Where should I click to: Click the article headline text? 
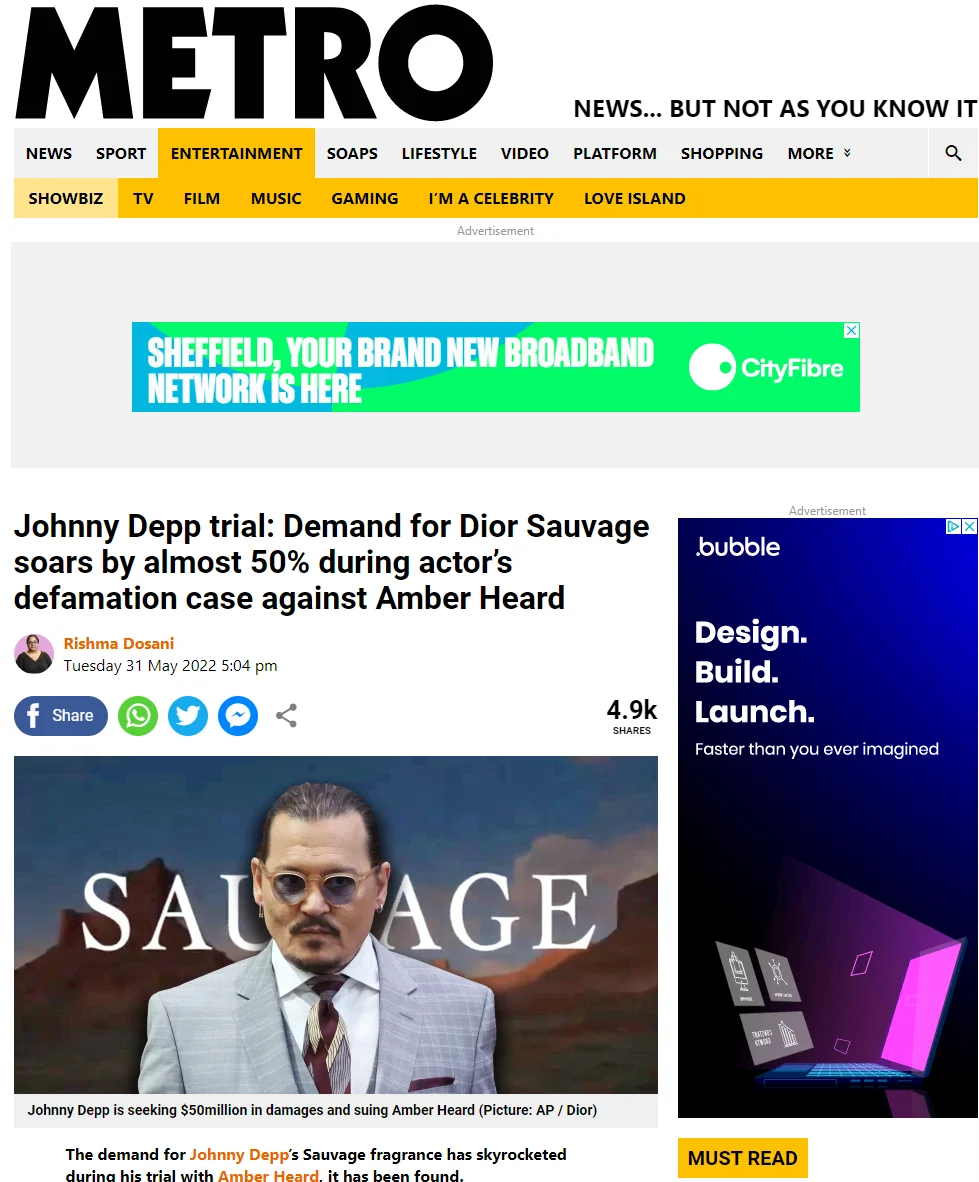click(332, 562)
